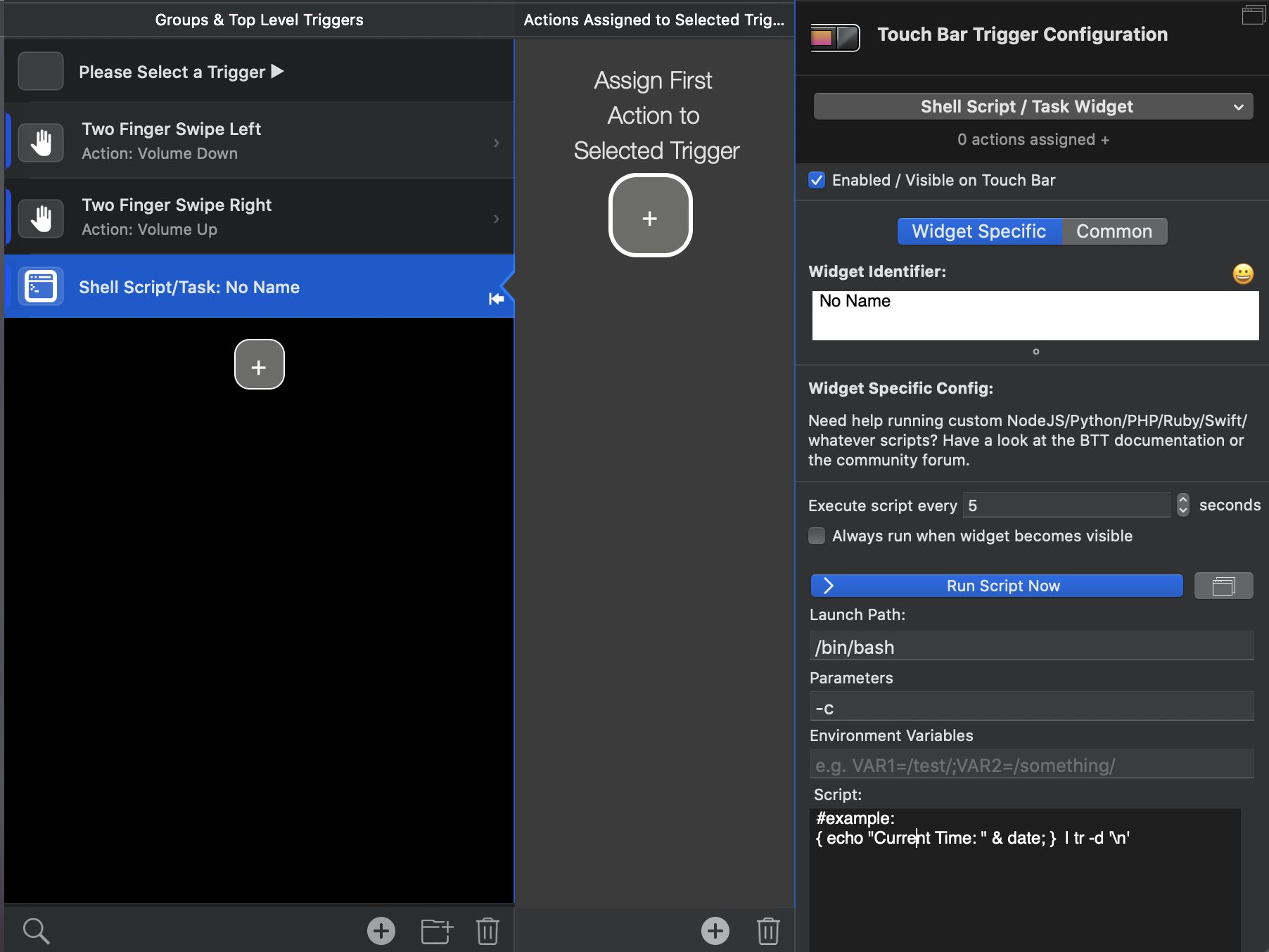Click the Two Finger Swipe Right hand icon
1269x952 pixels.
41,218
